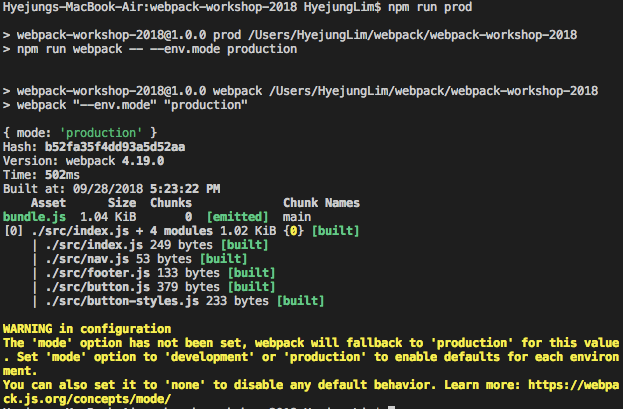The image size is (623, 409).
Task: Click the ./src/button.js 379 bytes line
Action: (x=160, y=287)
